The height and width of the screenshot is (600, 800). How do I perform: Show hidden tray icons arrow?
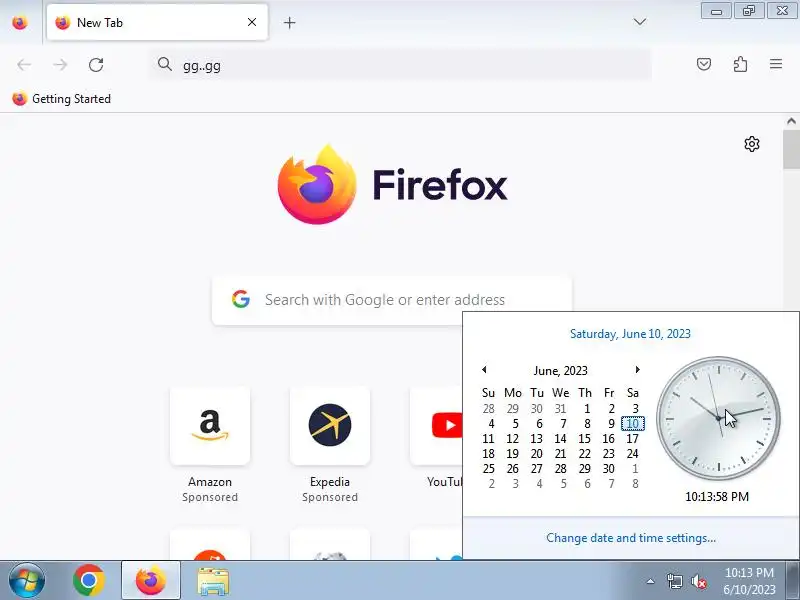[651, 581]
